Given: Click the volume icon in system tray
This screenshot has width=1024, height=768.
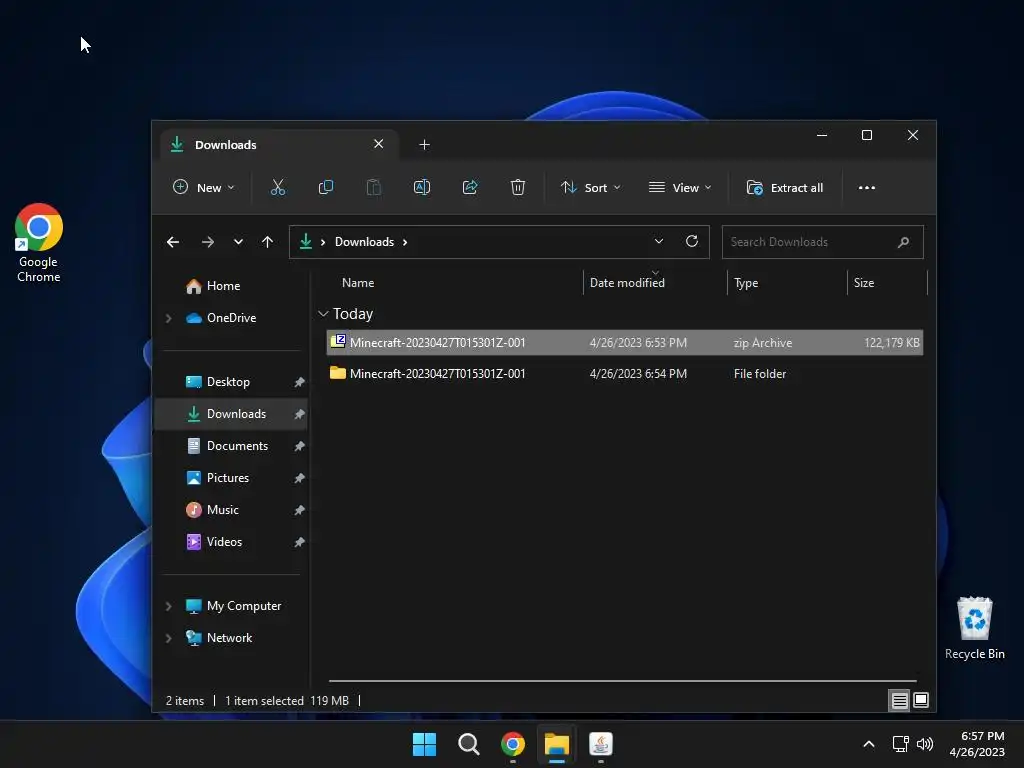Looking at the screenshot, I should pos(925,744).
